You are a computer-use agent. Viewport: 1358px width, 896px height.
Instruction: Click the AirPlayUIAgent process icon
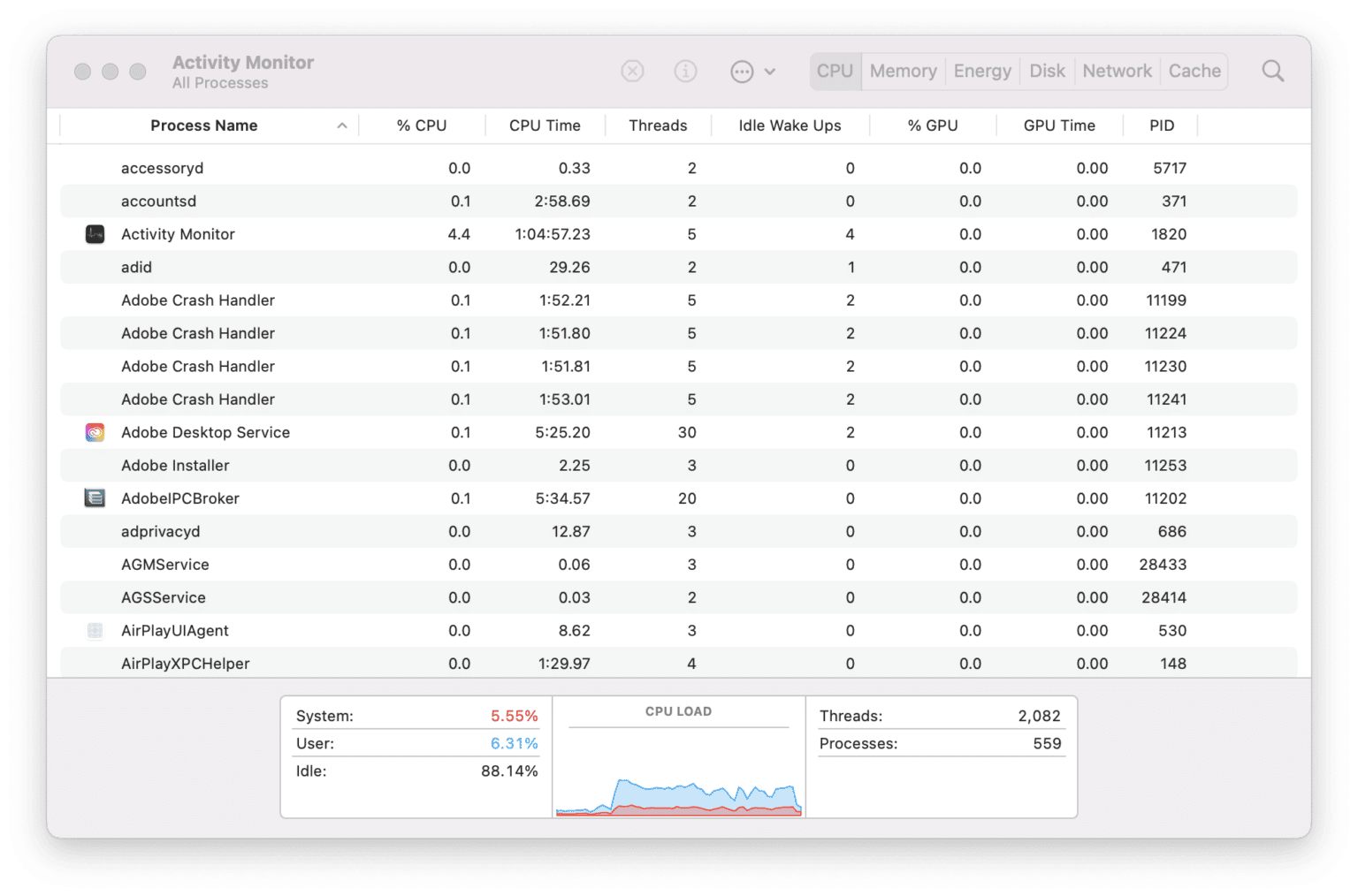pos(95,631)
